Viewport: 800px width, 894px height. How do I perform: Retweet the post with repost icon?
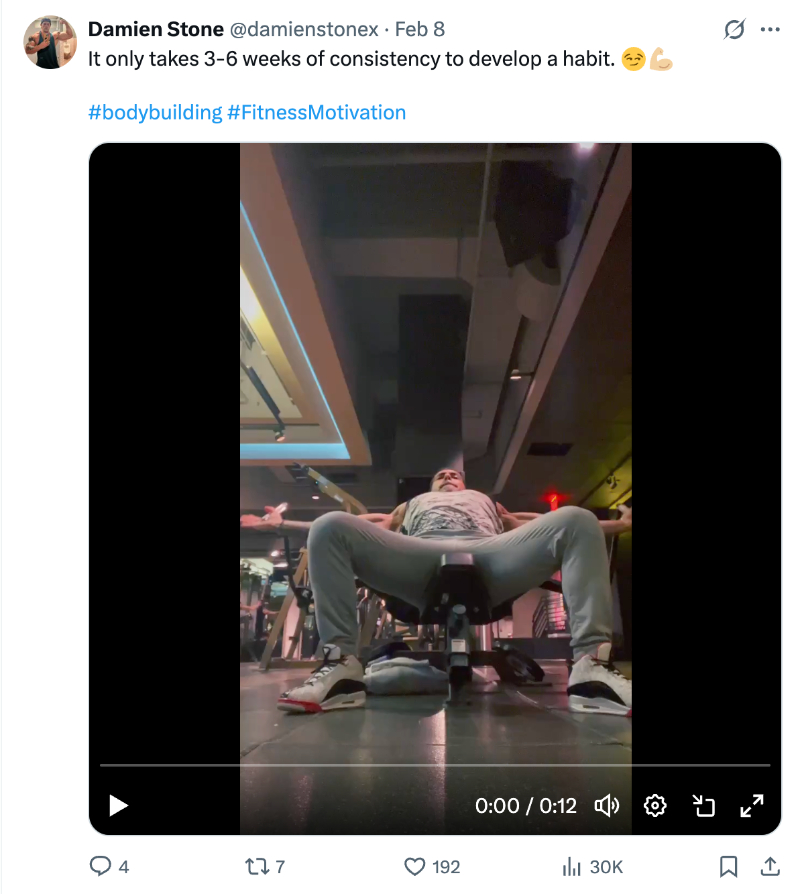pos(257,867)
